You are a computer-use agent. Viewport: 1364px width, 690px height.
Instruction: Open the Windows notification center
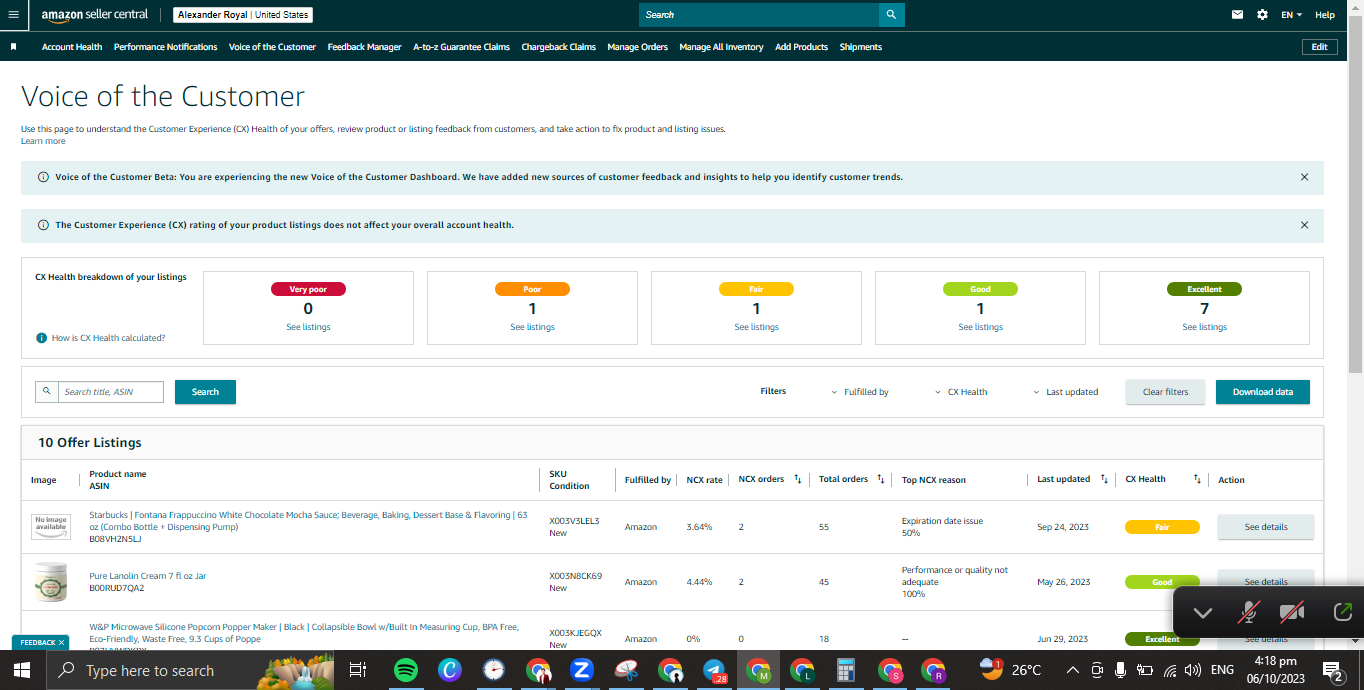[1331, 670]
